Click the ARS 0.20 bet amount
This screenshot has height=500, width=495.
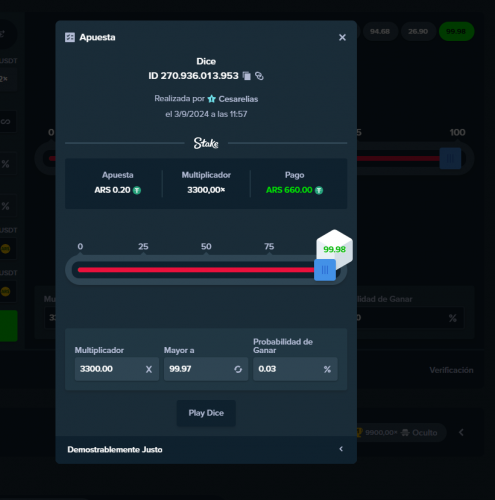coord(112,190)
